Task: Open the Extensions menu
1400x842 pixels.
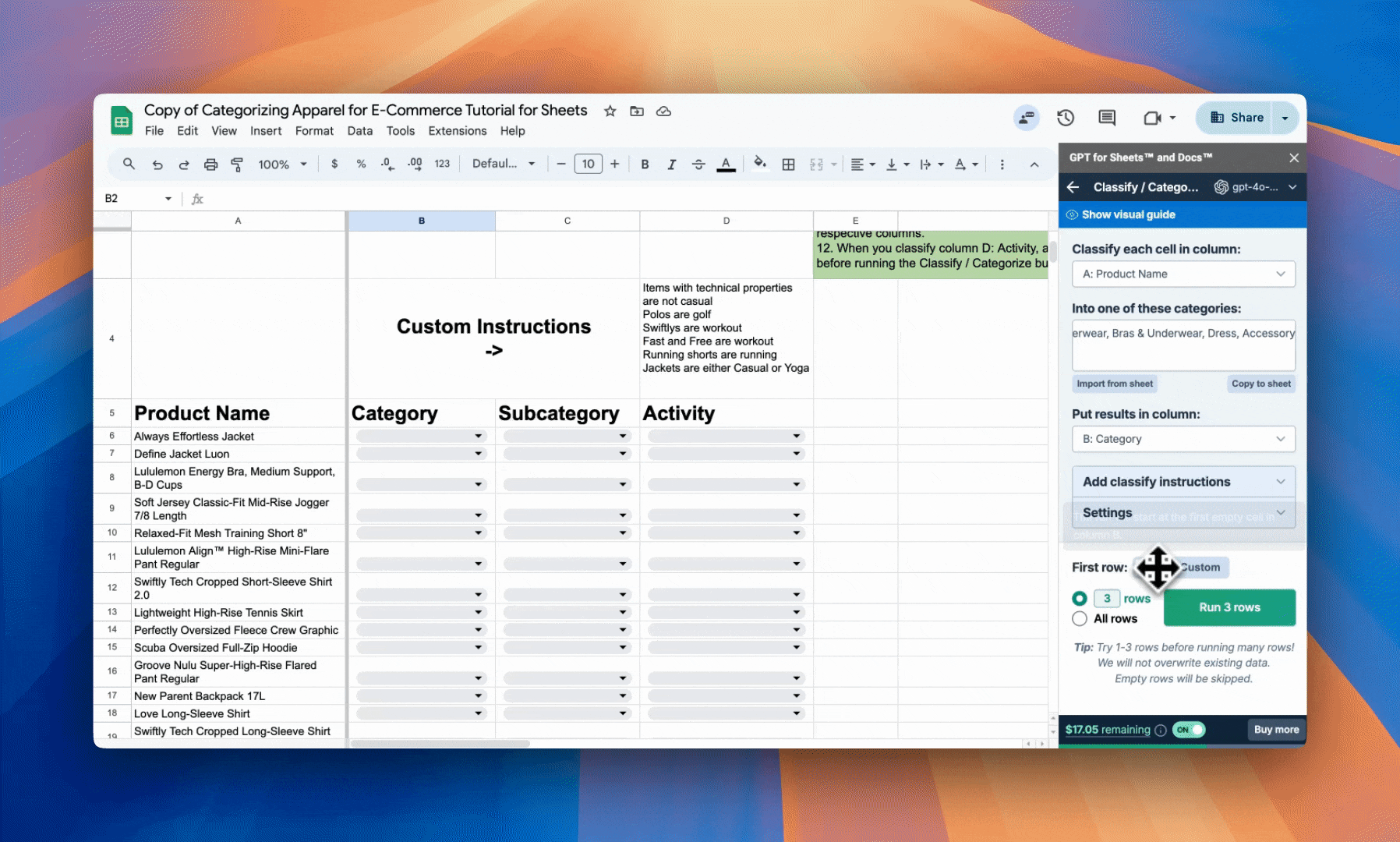Action: tap(458, 131)
